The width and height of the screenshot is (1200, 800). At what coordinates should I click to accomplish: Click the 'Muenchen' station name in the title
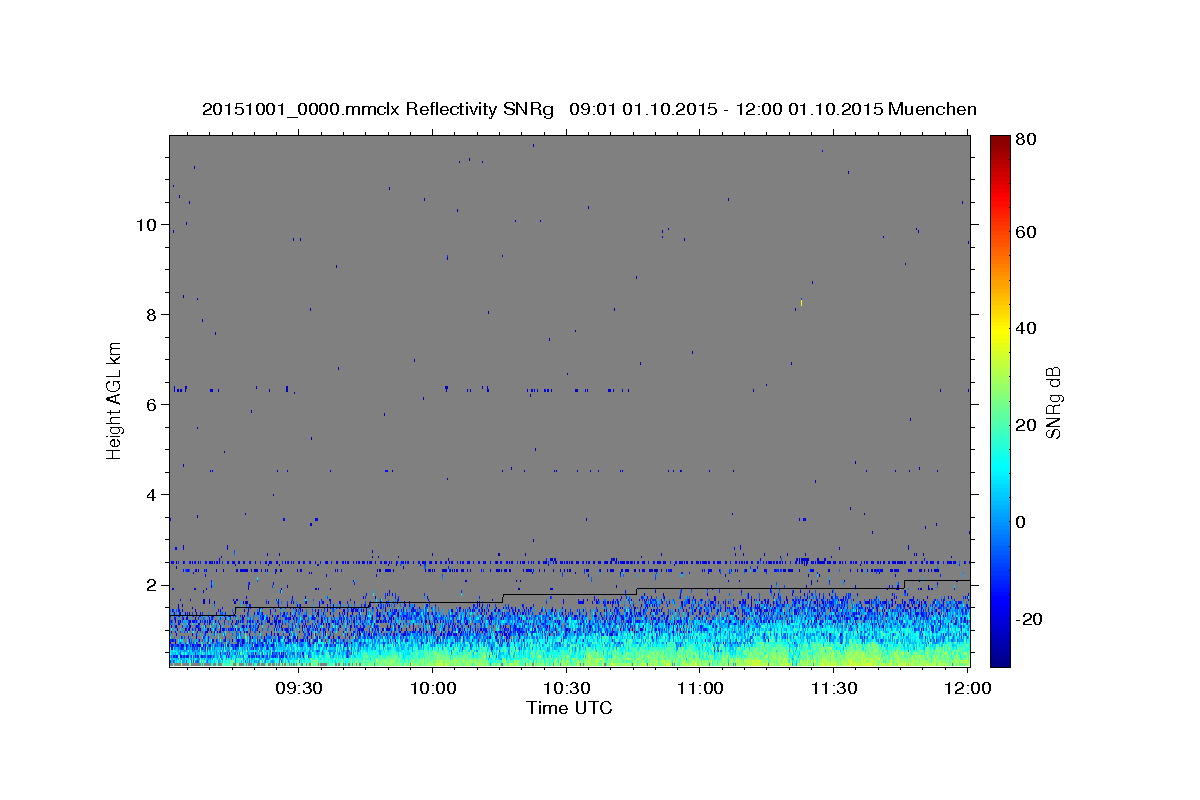point(932,109)
